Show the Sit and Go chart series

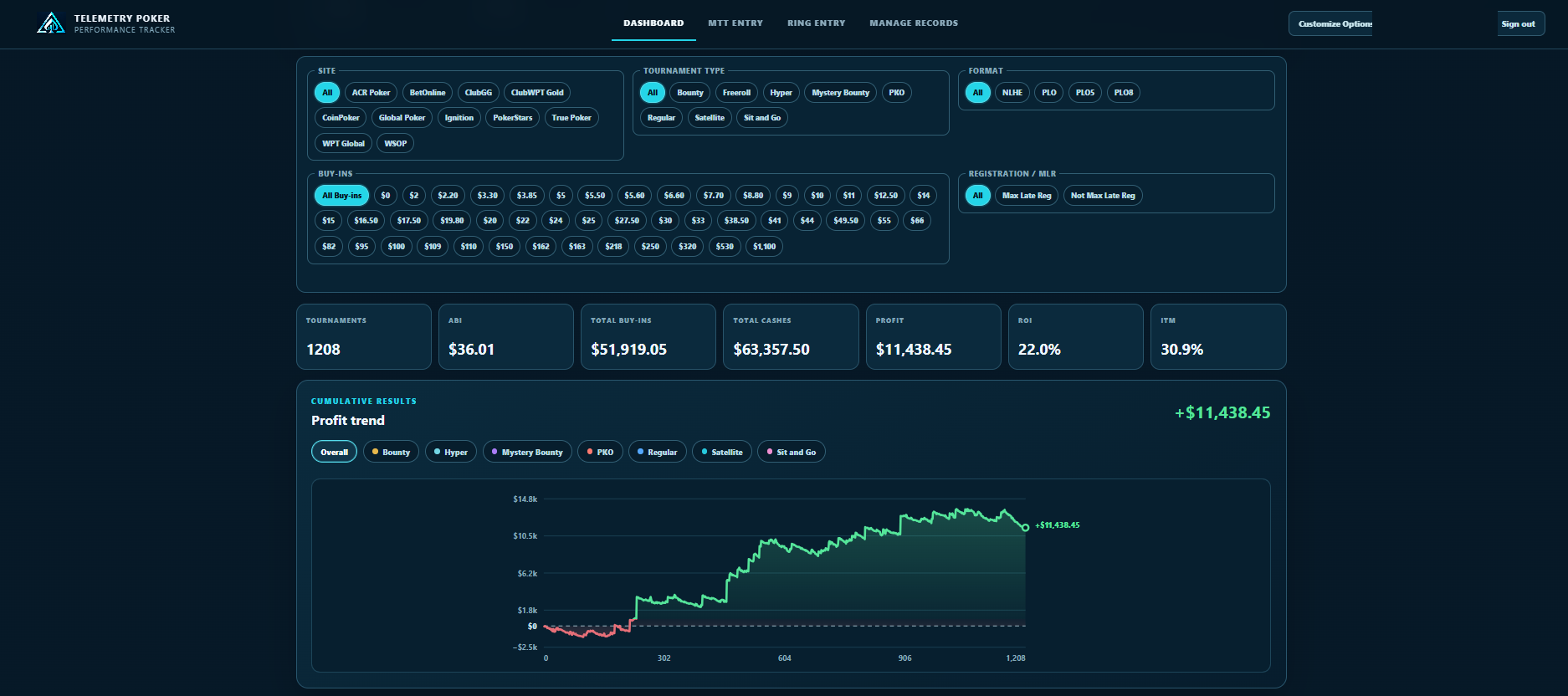tap(792, 453)
